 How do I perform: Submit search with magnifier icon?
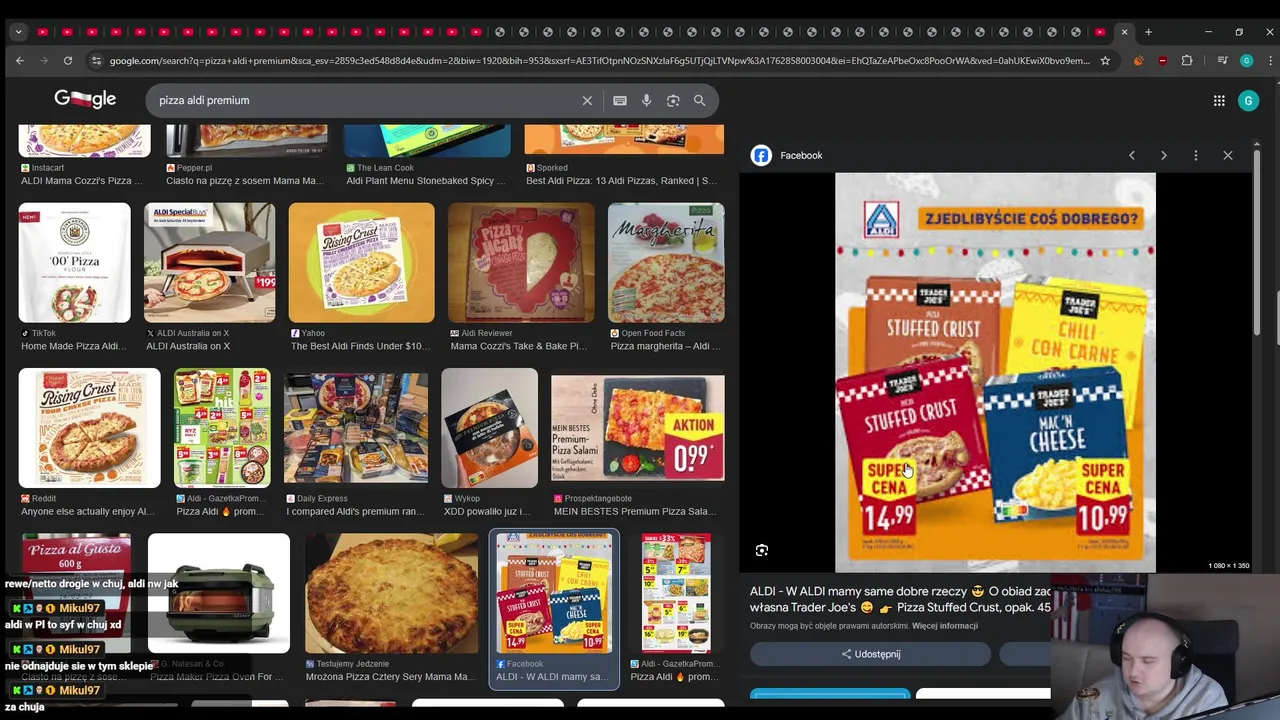pos(700,100)
